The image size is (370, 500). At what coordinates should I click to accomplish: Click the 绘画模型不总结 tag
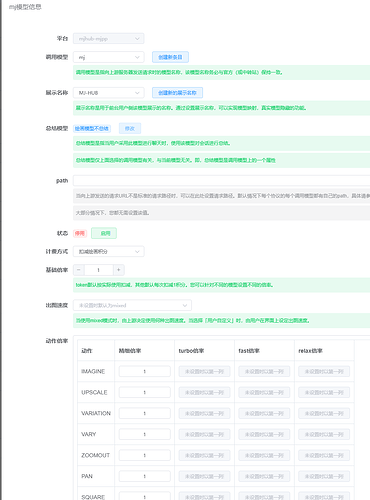point(92,128)
